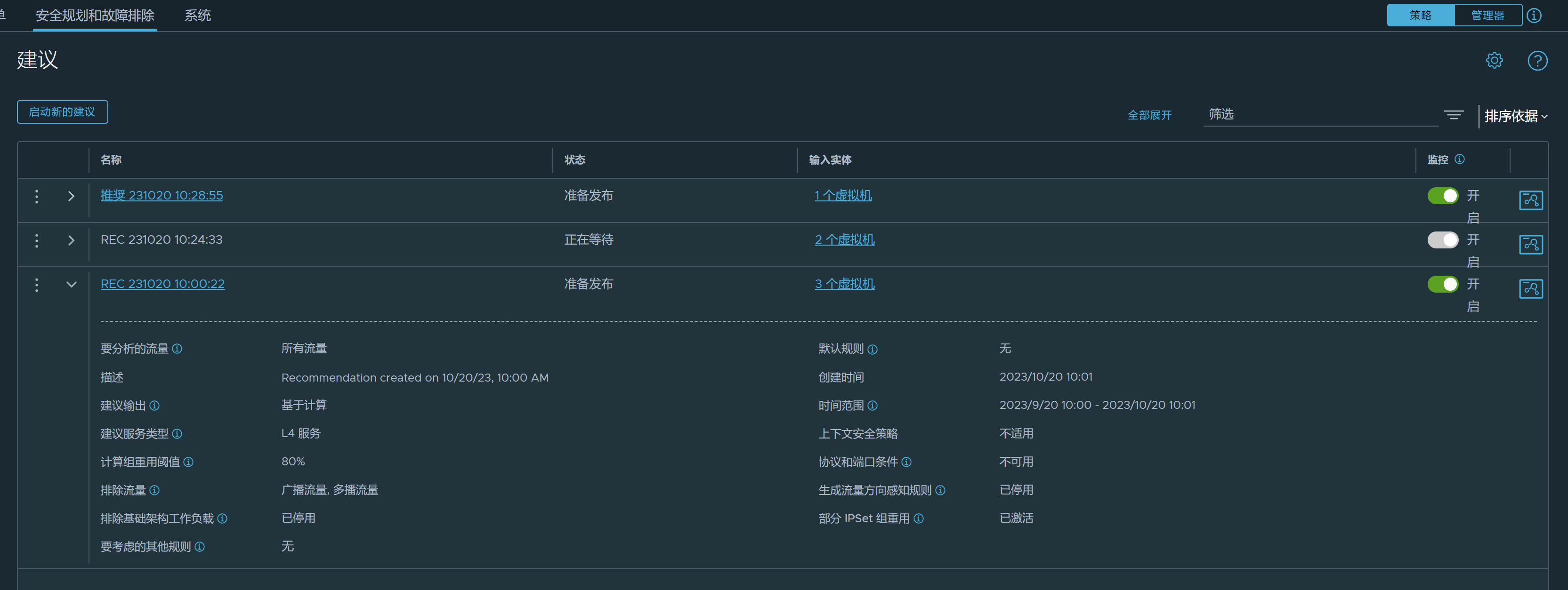This screenshot has height=590, width=1568.
Task: Click the 不可用 value for 协议和端口条件
Action: (x=1016, y=462)
